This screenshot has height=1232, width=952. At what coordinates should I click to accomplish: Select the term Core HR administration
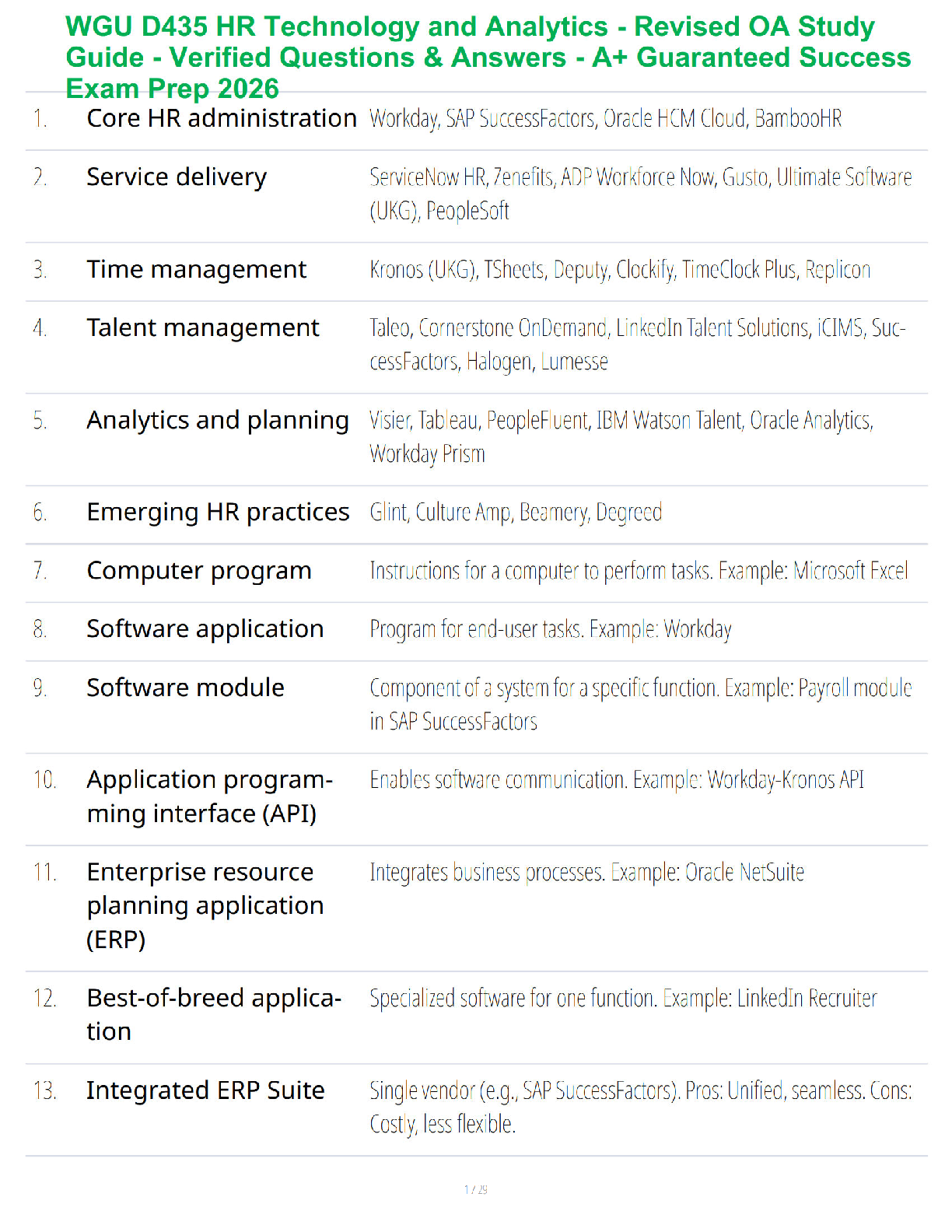222,118
